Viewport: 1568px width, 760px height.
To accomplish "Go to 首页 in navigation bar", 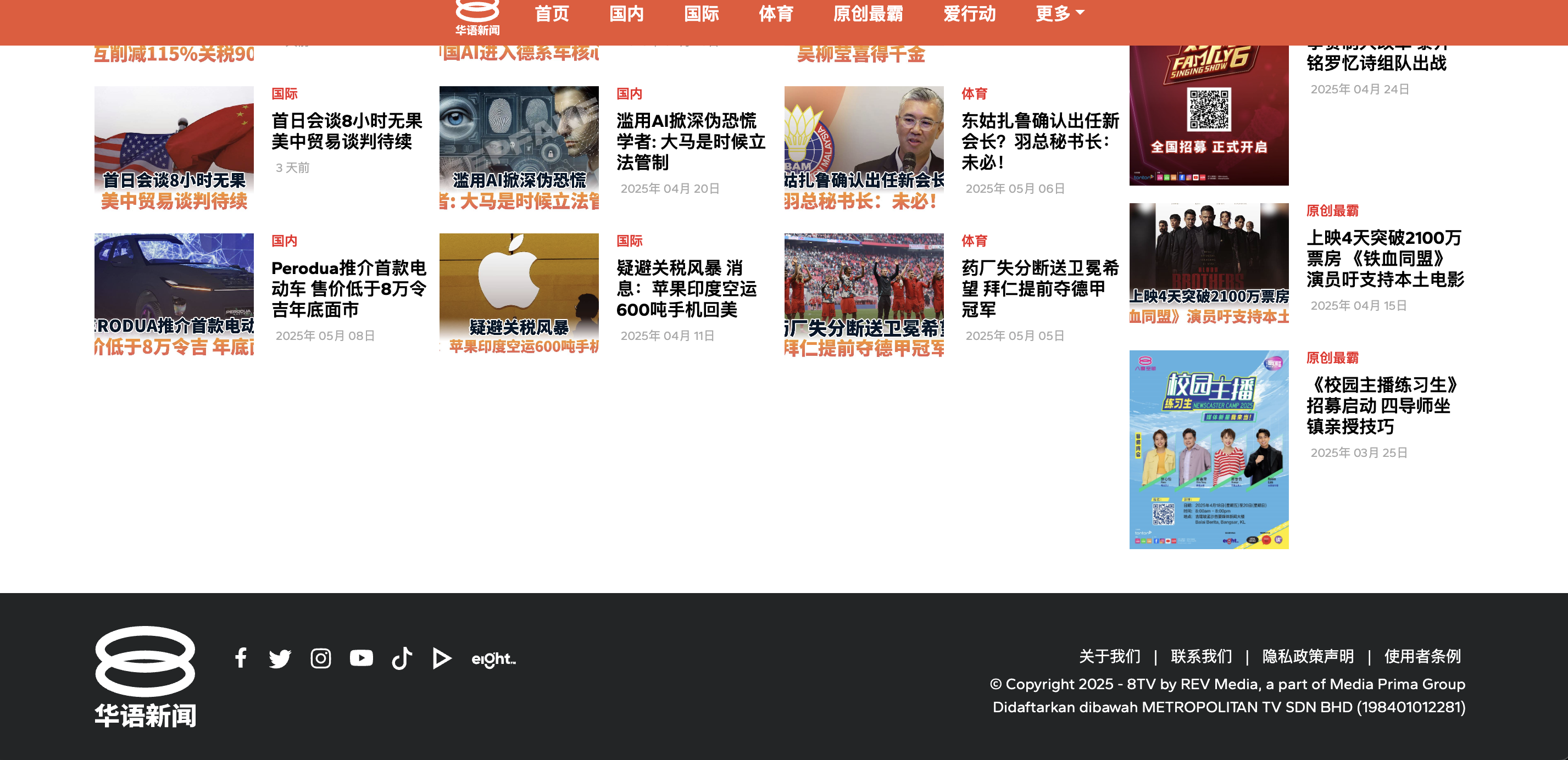I will coord(552,13).
